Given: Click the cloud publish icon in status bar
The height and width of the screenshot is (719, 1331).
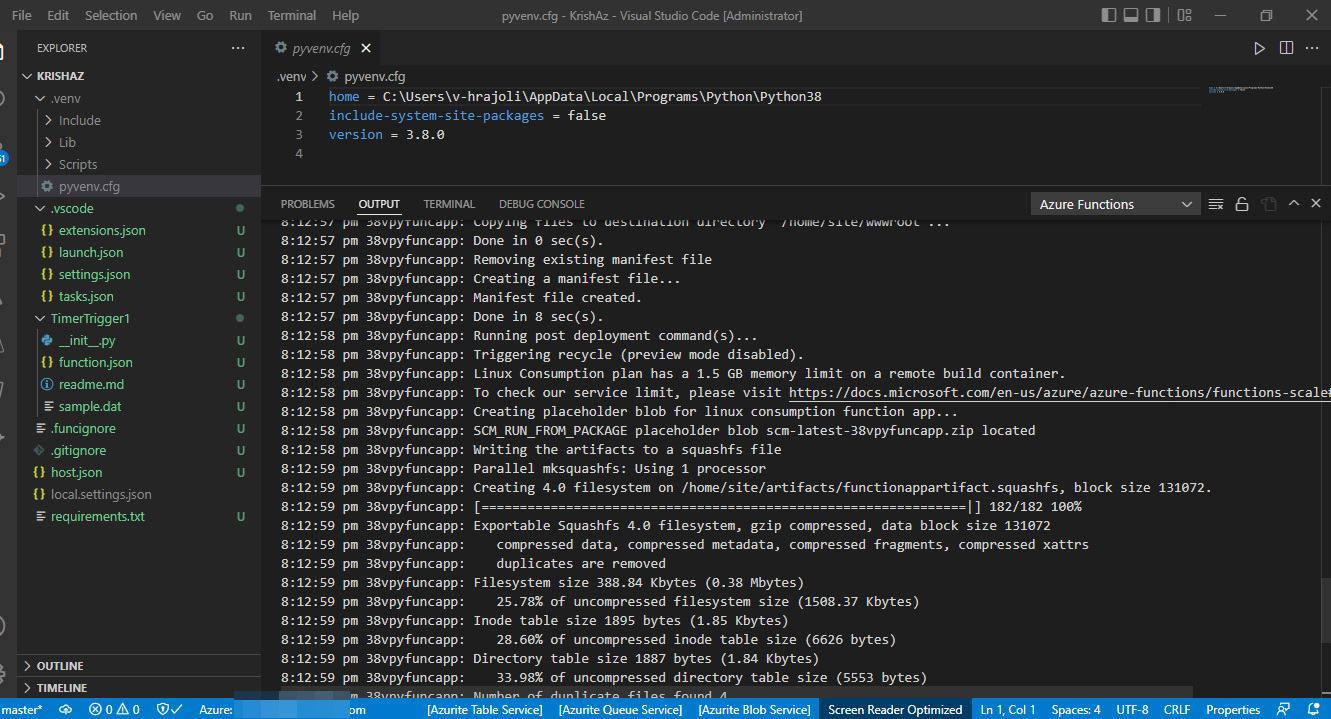Looking at the screenshot, I should [x=66, y=709].
